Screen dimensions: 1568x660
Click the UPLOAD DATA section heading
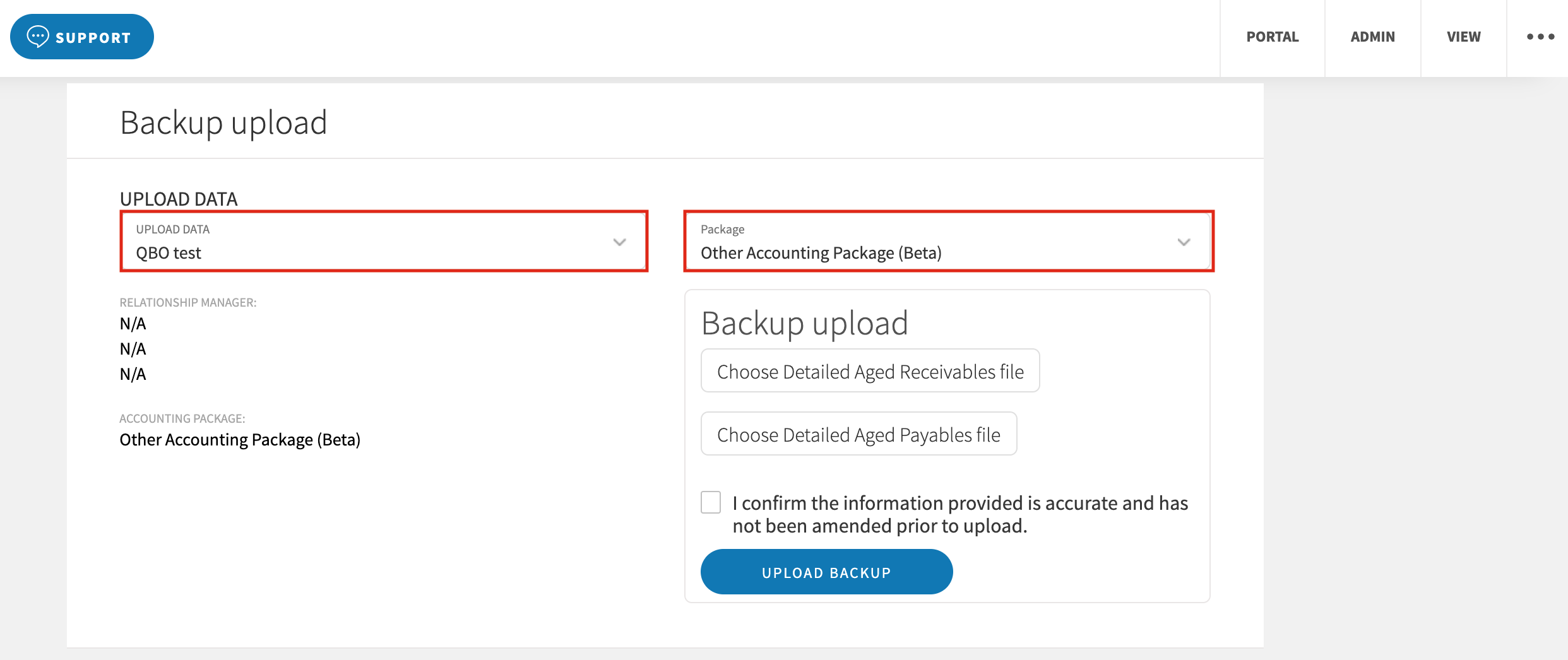pyautogui.click(x=179, y=199)
